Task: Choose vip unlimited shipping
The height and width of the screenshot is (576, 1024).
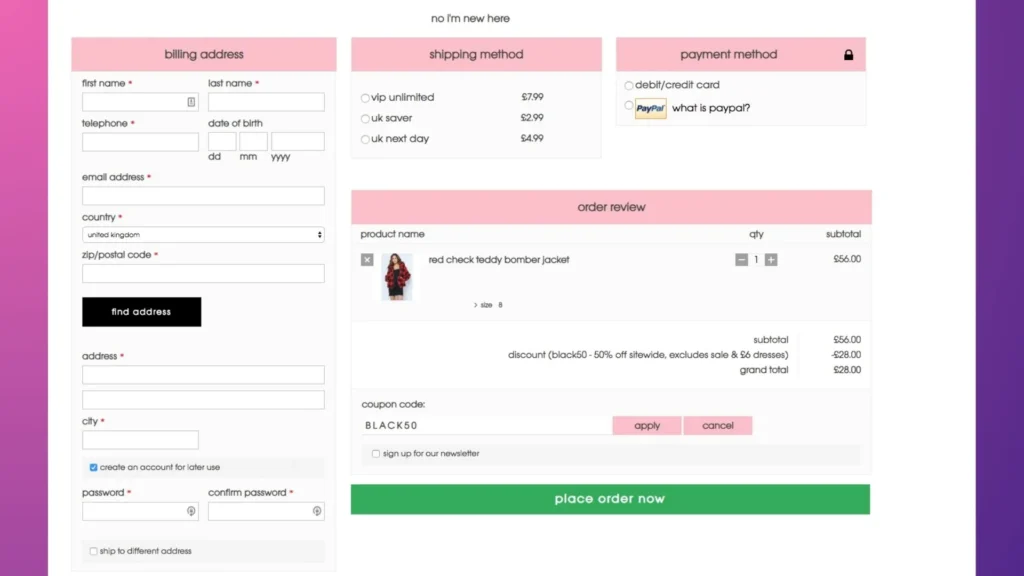Action: point(364,97)
